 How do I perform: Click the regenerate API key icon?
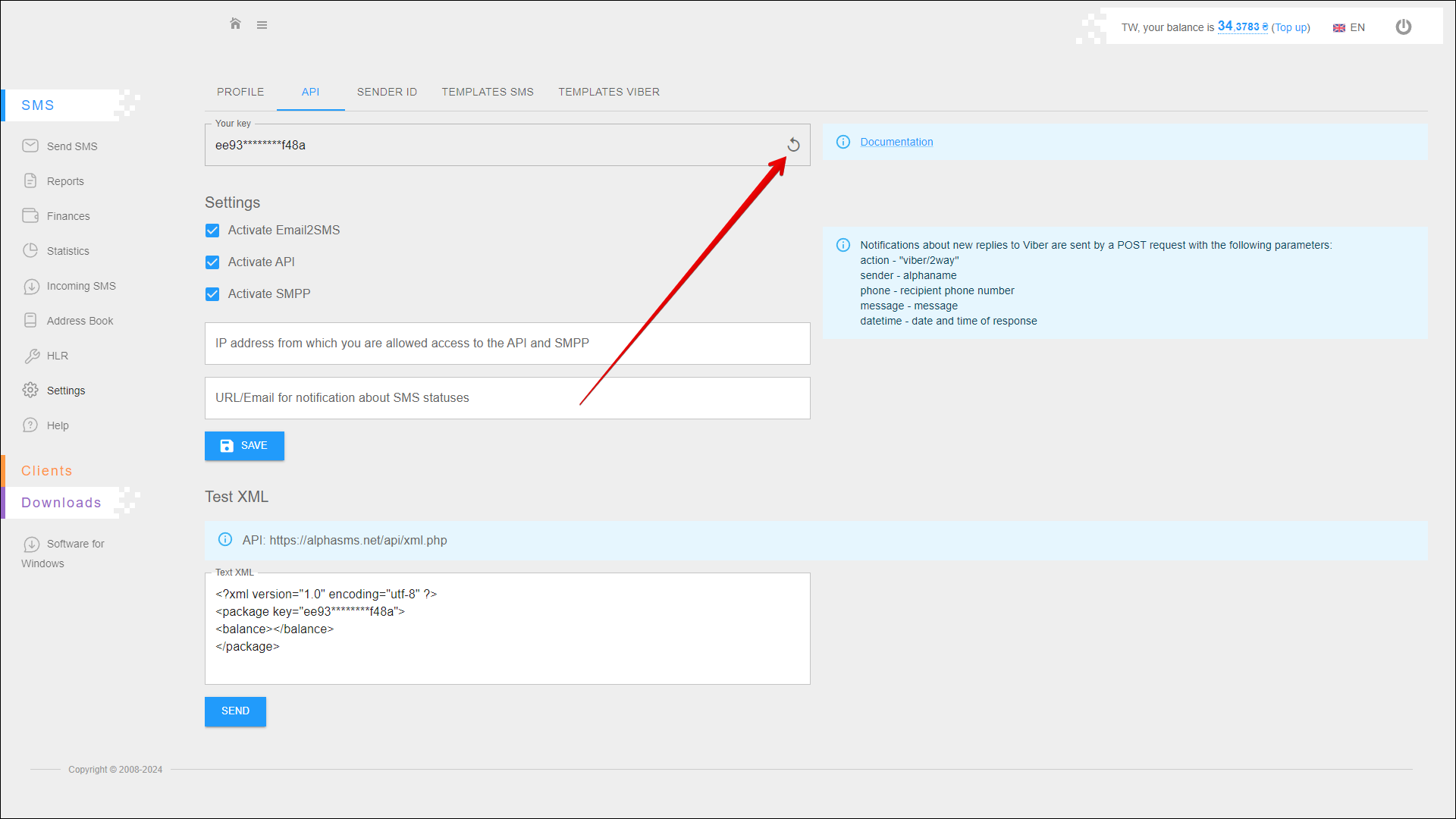(x=793, y=145)
